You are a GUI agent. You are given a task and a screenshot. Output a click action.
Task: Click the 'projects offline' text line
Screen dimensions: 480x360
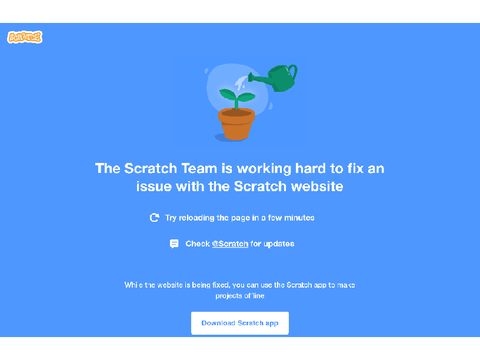[240, 296]
